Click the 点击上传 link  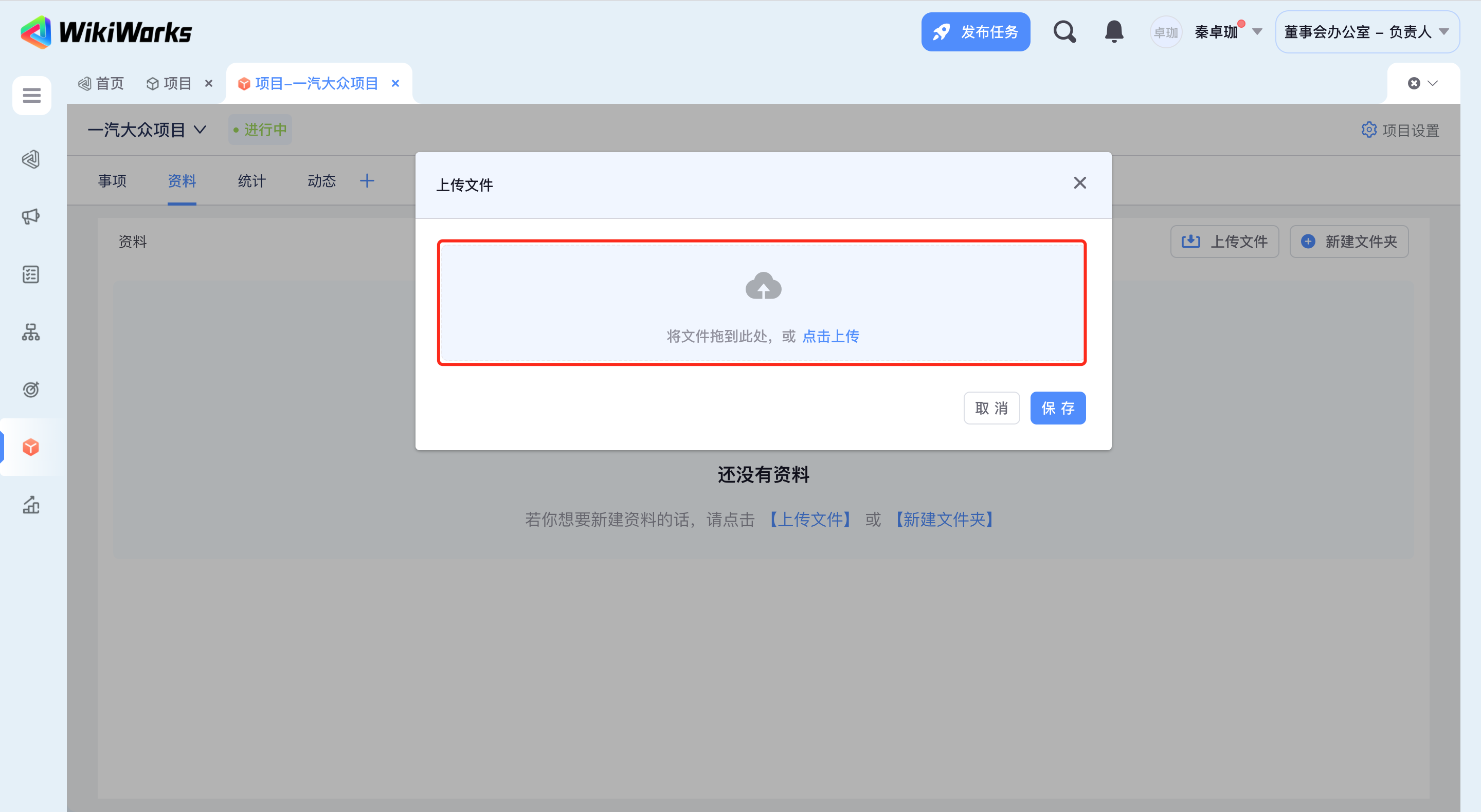tap(830, 336)
